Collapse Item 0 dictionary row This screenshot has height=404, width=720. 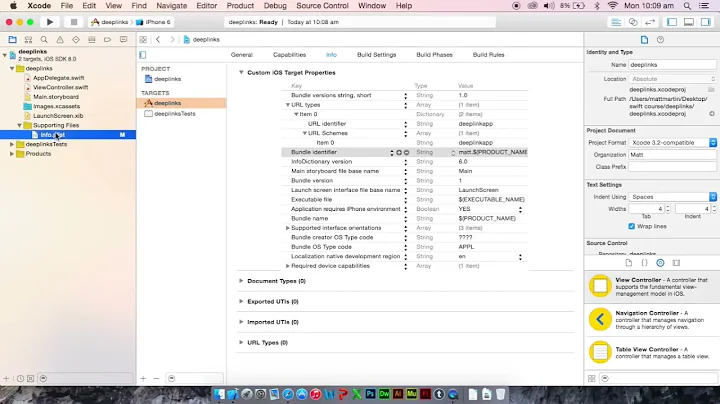[296, 114]
